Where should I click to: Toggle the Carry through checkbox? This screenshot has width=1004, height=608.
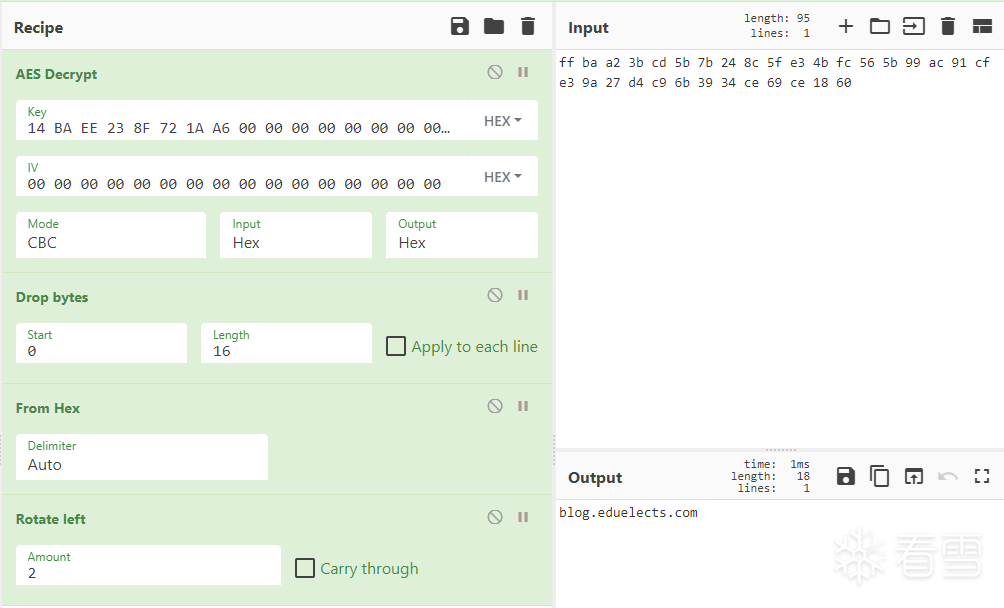click(x=305, y=568)
